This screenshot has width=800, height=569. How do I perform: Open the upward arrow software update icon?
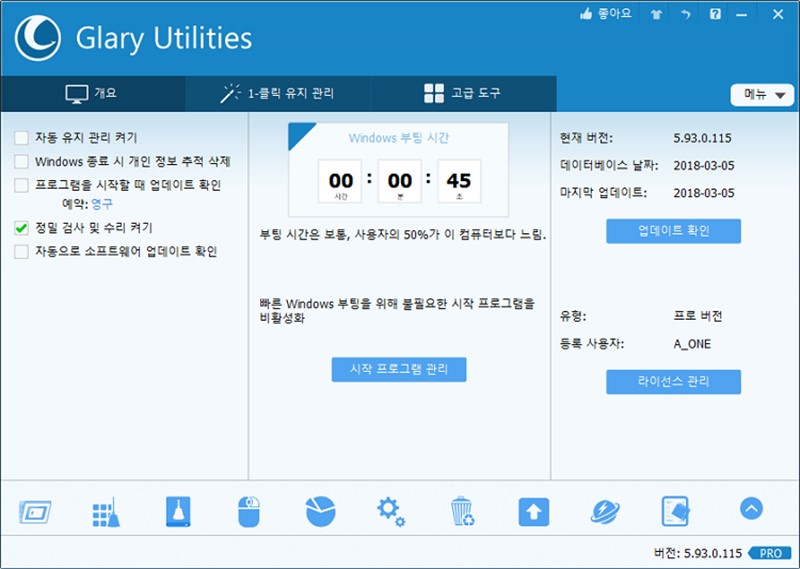[534, 512]
